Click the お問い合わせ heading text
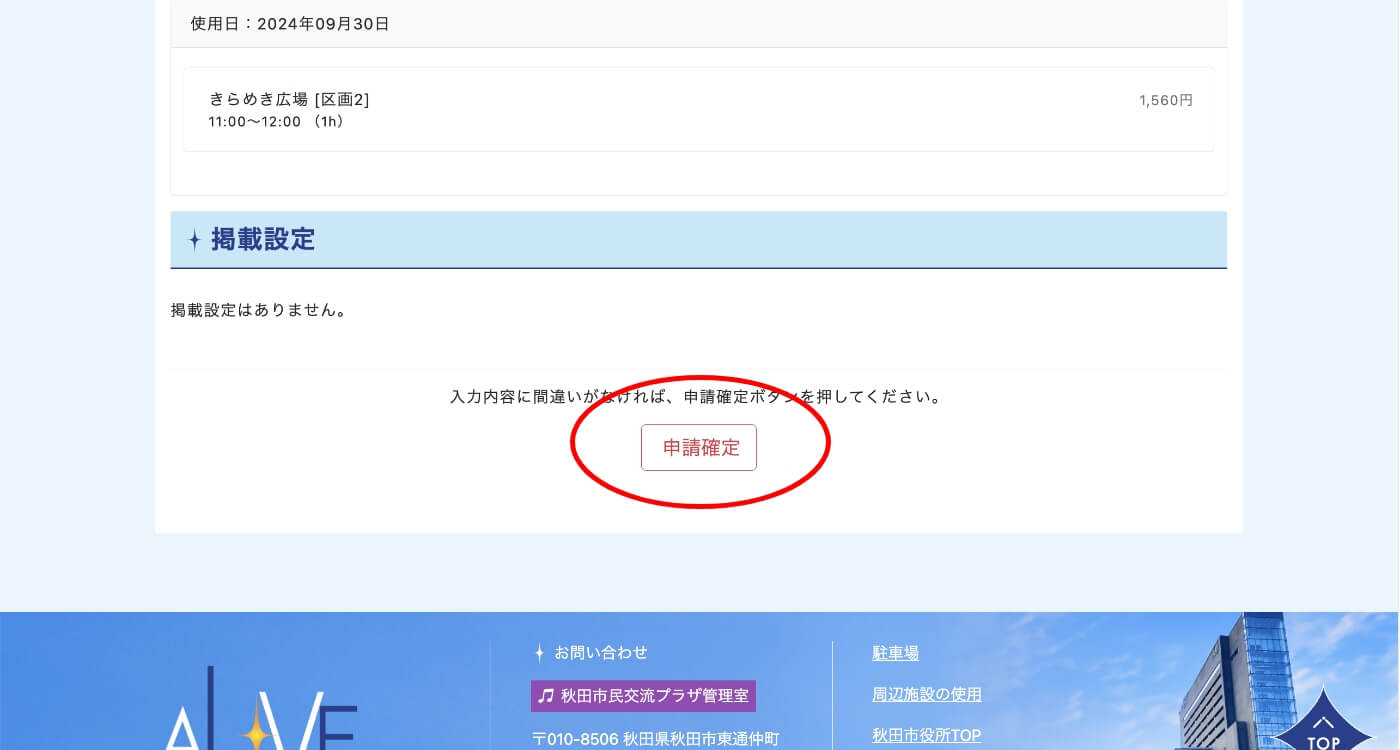Viewport: 1400px width, 750px height. tap(601, 653)
